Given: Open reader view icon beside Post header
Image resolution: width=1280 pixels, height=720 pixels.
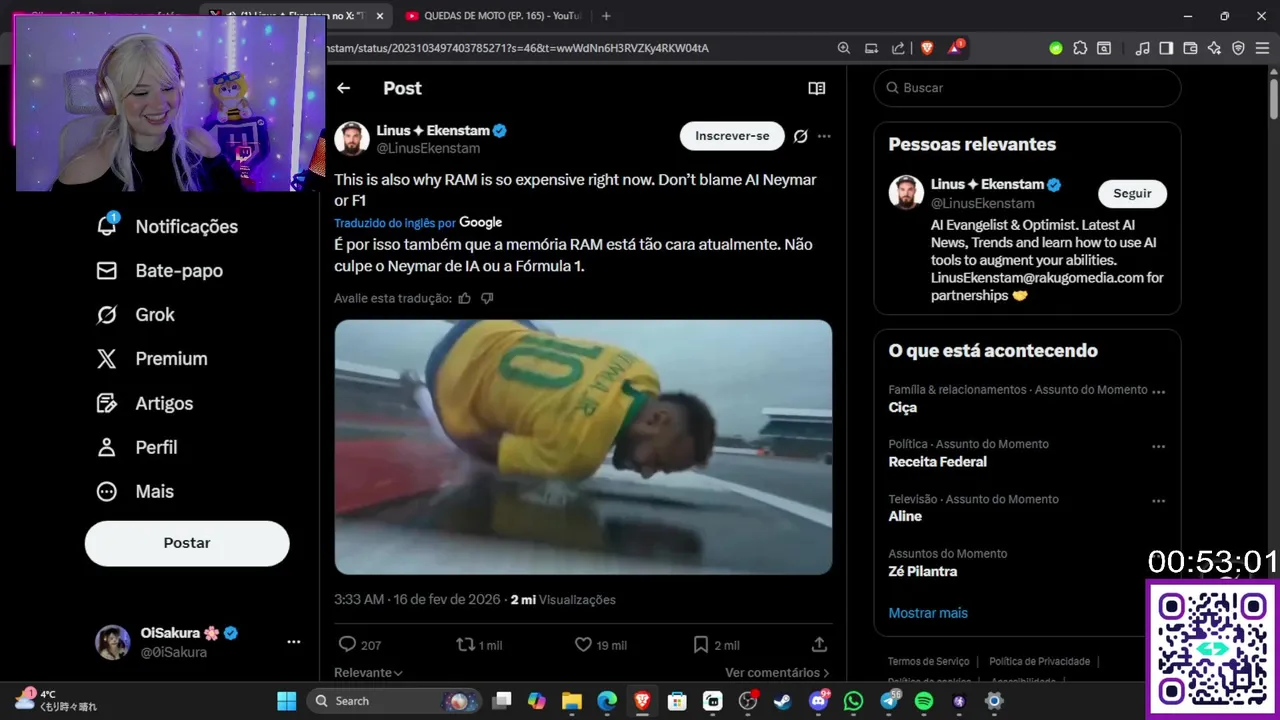Looking at the screenshot, I should pyautogui.click(x=817, y=88).
